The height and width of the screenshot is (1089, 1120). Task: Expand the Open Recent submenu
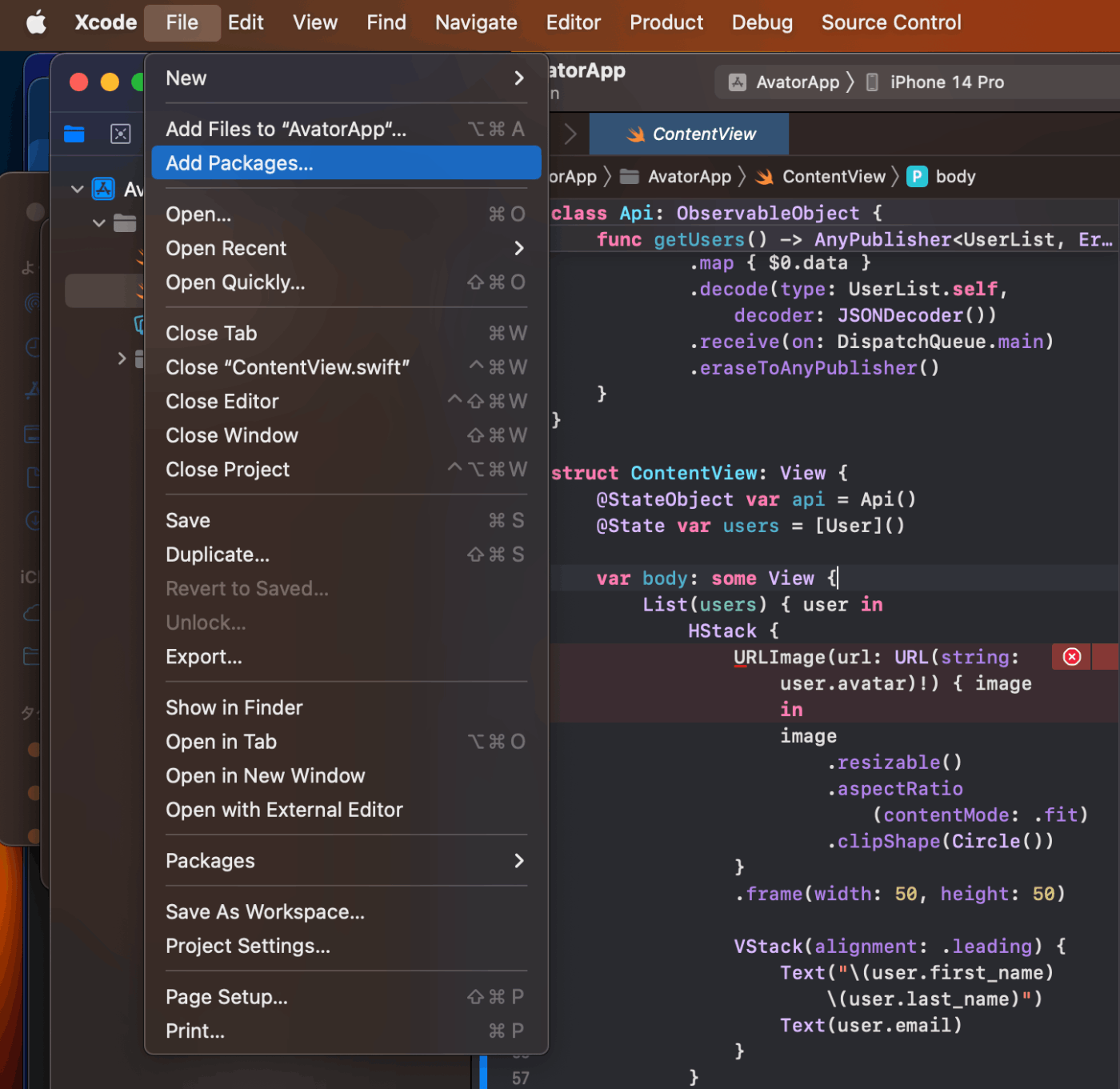(x=346, y=248)
